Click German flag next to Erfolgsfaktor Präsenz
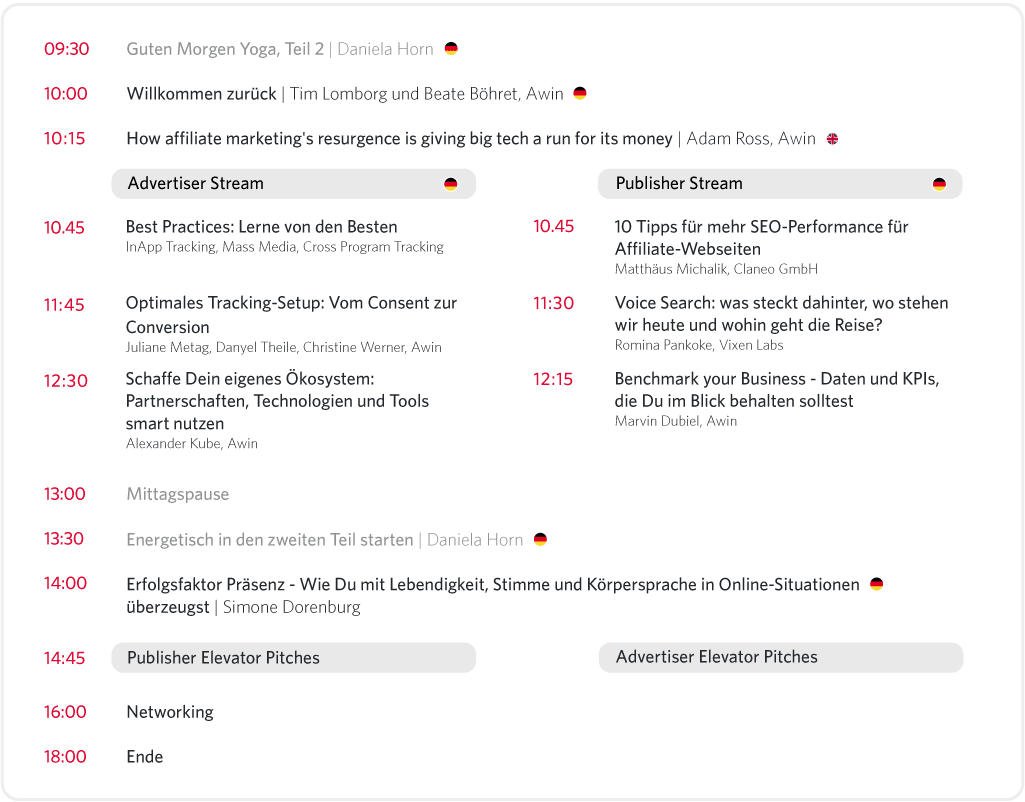 [x=876, y=584]
